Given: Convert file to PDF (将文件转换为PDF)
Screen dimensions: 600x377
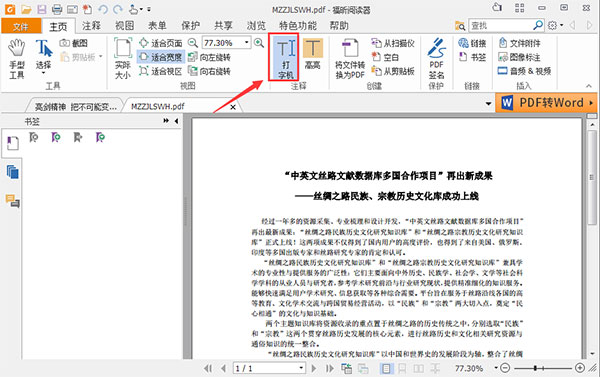Looking at the screenshot, I should (x=350, y=59).
